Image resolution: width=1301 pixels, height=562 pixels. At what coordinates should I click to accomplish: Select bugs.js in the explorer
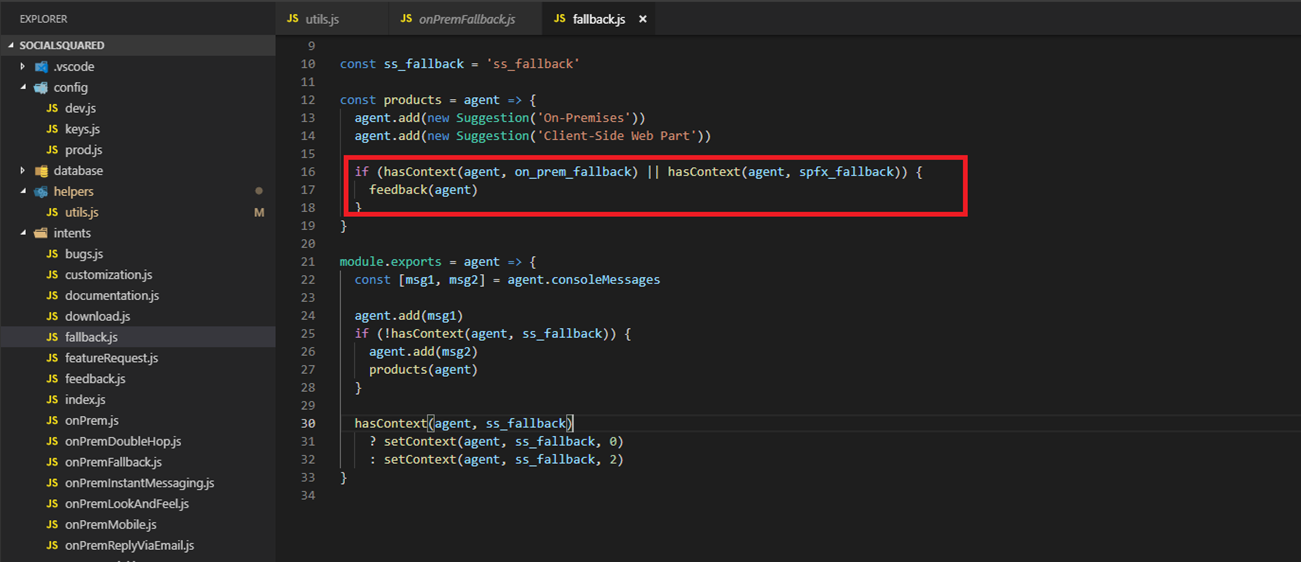point(84,254)
